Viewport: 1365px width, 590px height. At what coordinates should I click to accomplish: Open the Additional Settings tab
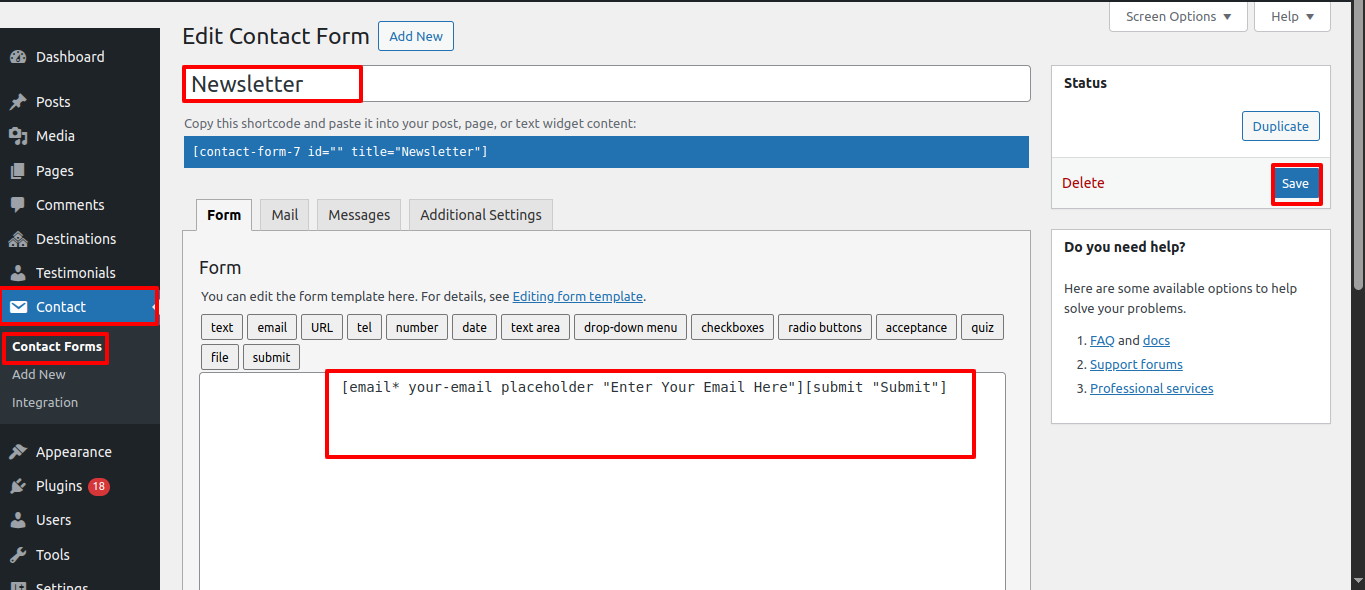[x=481, y=215]
